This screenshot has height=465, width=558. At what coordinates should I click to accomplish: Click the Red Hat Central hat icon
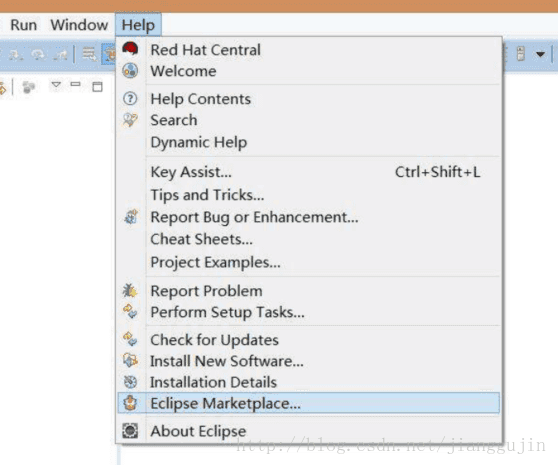130,49
